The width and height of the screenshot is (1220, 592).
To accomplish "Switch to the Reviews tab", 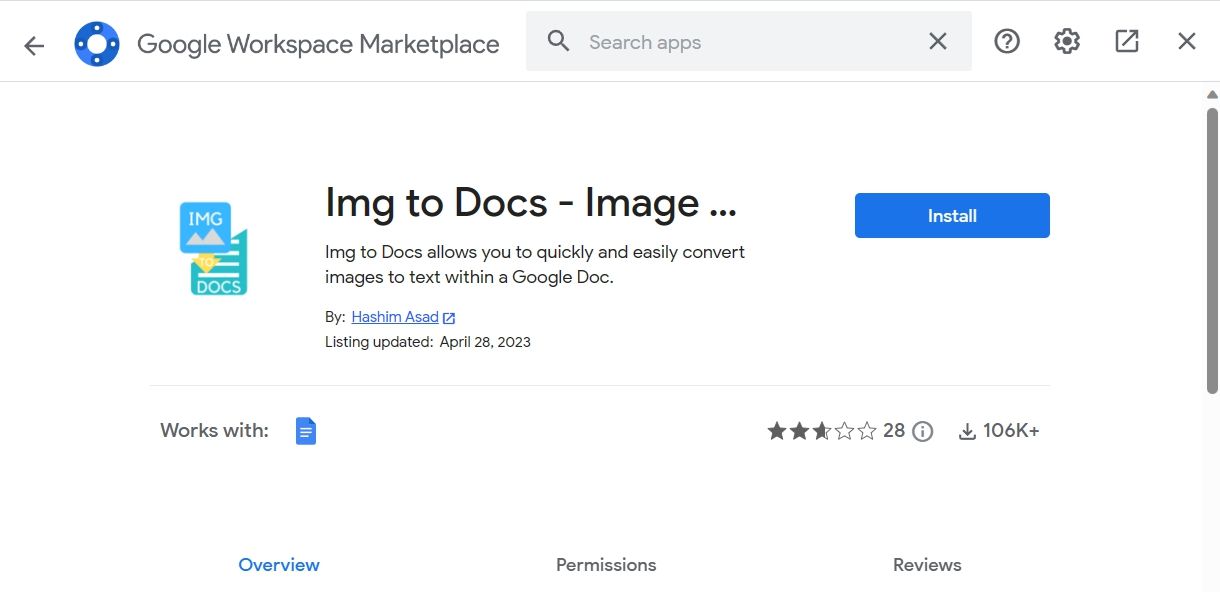I will (927, 565).
